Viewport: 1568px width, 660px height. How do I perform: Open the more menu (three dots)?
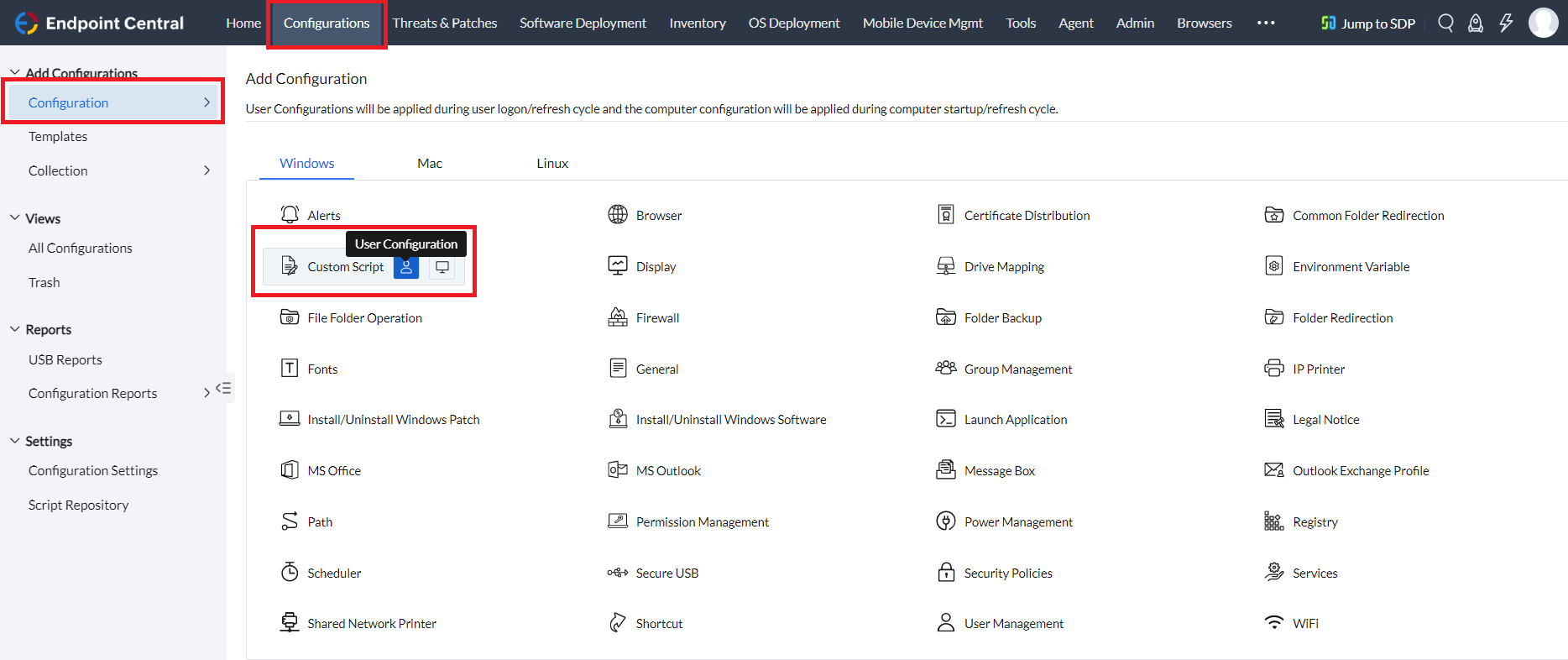click(1266, 23)
